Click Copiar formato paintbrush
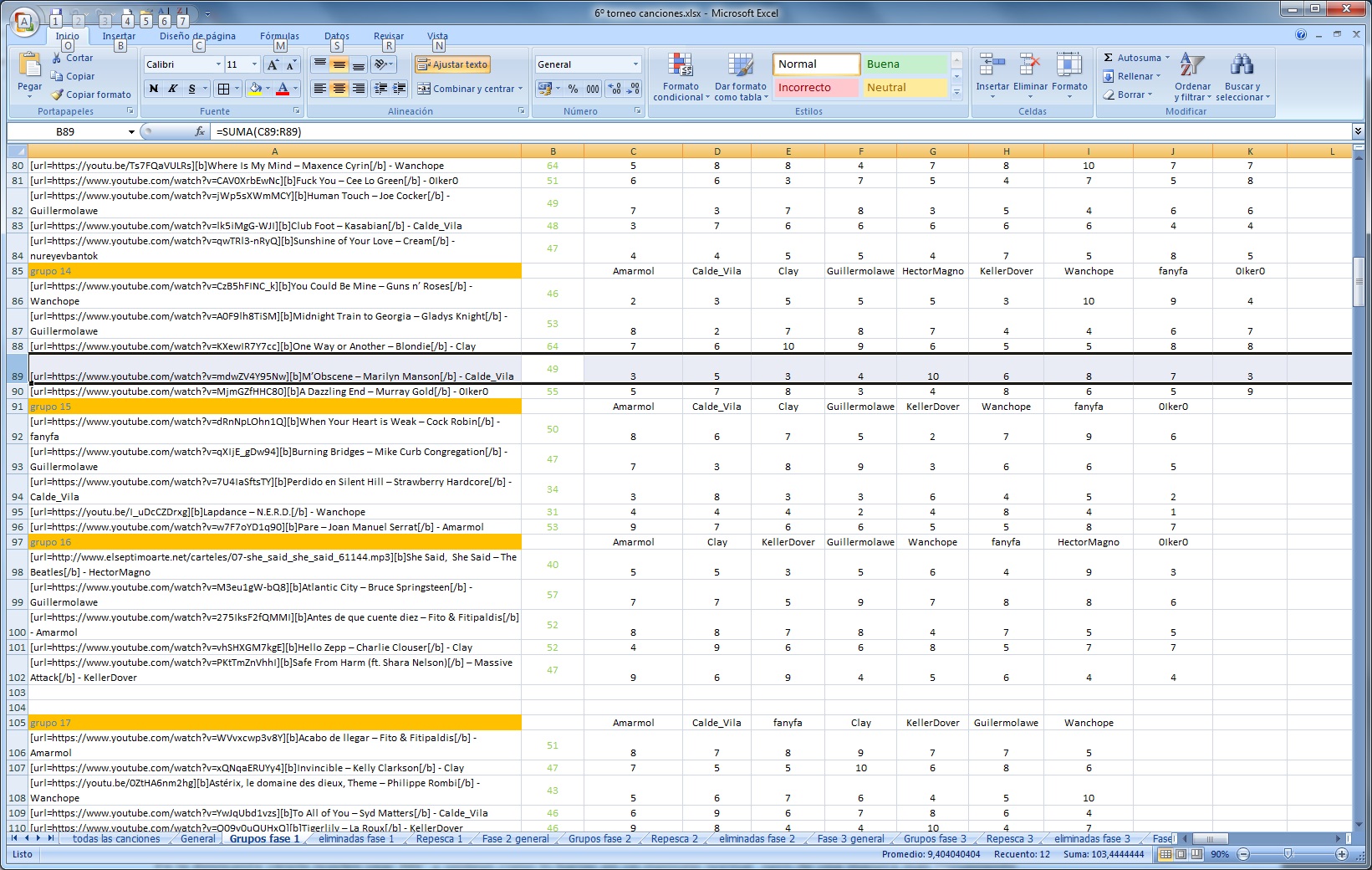Screen dimensions: 1372x870 tap(91, 95)
